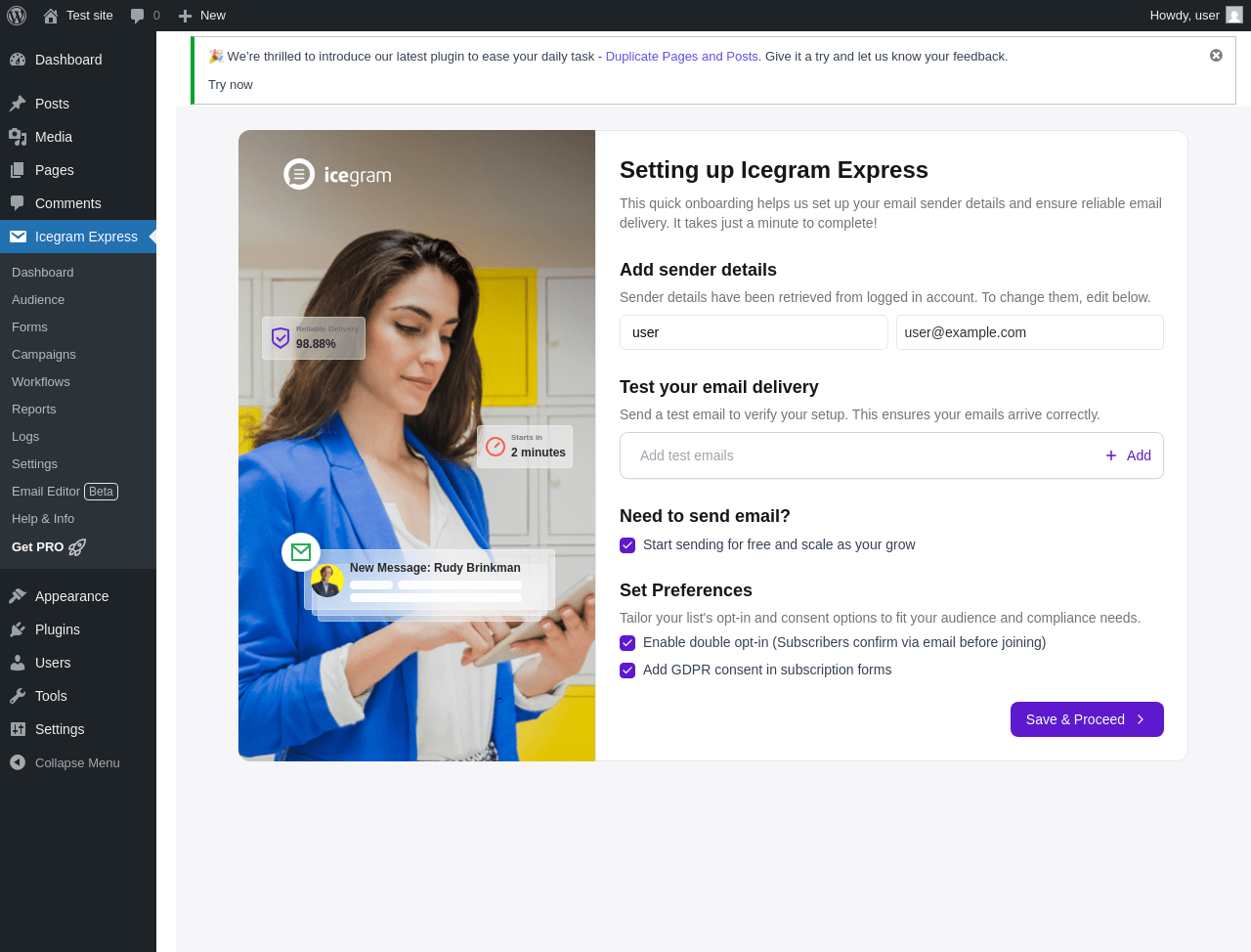This screenshot has height=952, width=1251.
Task: Toggle Start sending for free checkbox
Action: 627,545
